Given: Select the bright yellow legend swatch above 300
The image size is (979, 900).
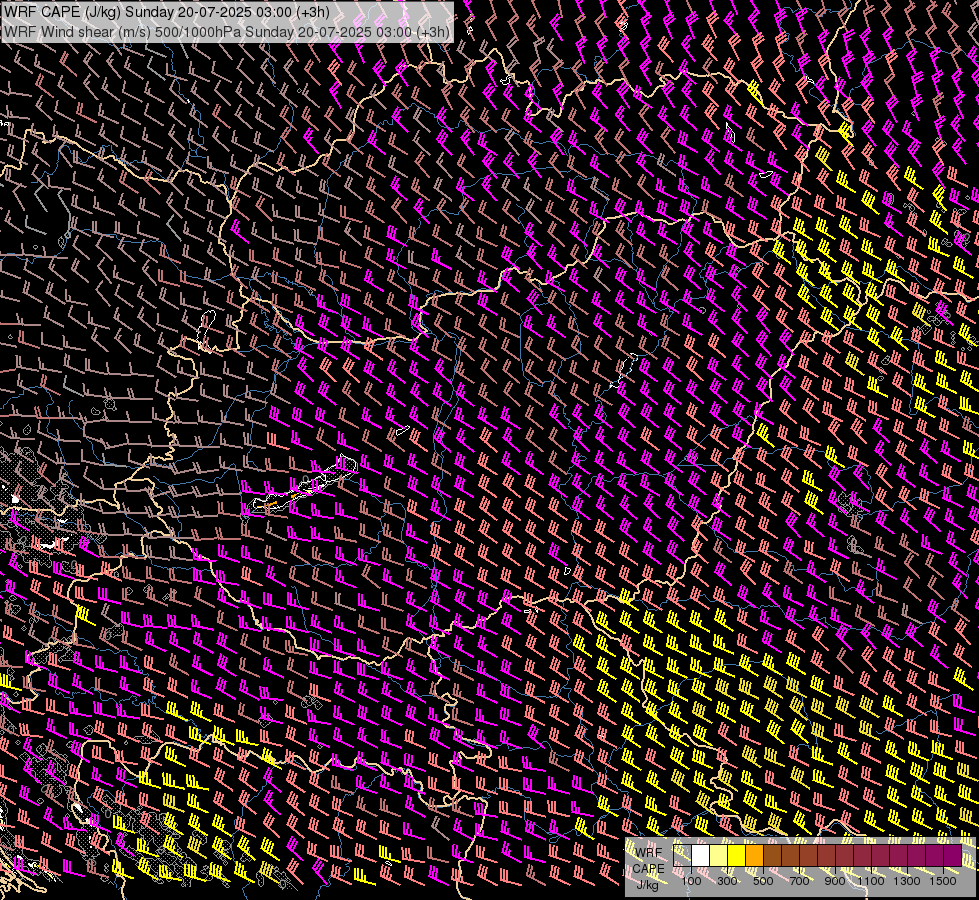Looking at the screenshot, I should [x=737, y=855].
